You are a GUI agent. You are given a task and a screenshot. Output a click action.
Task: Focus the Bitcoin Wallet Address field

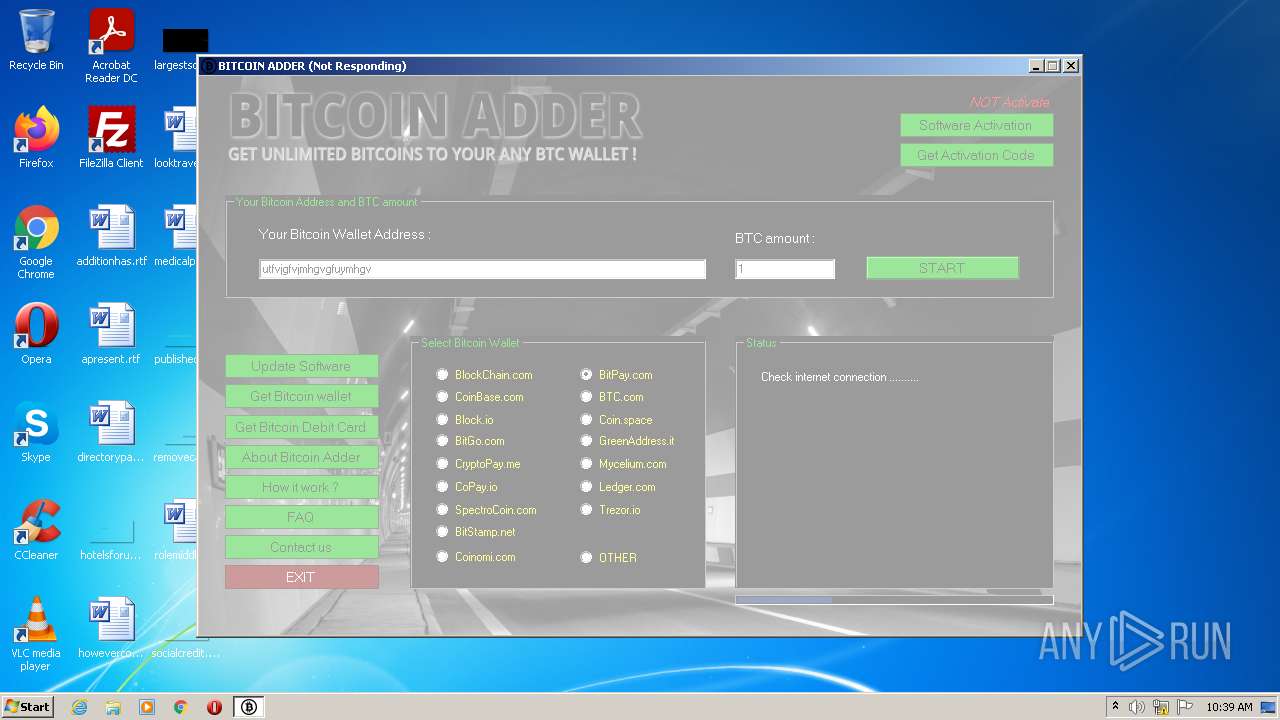[482, 269]
